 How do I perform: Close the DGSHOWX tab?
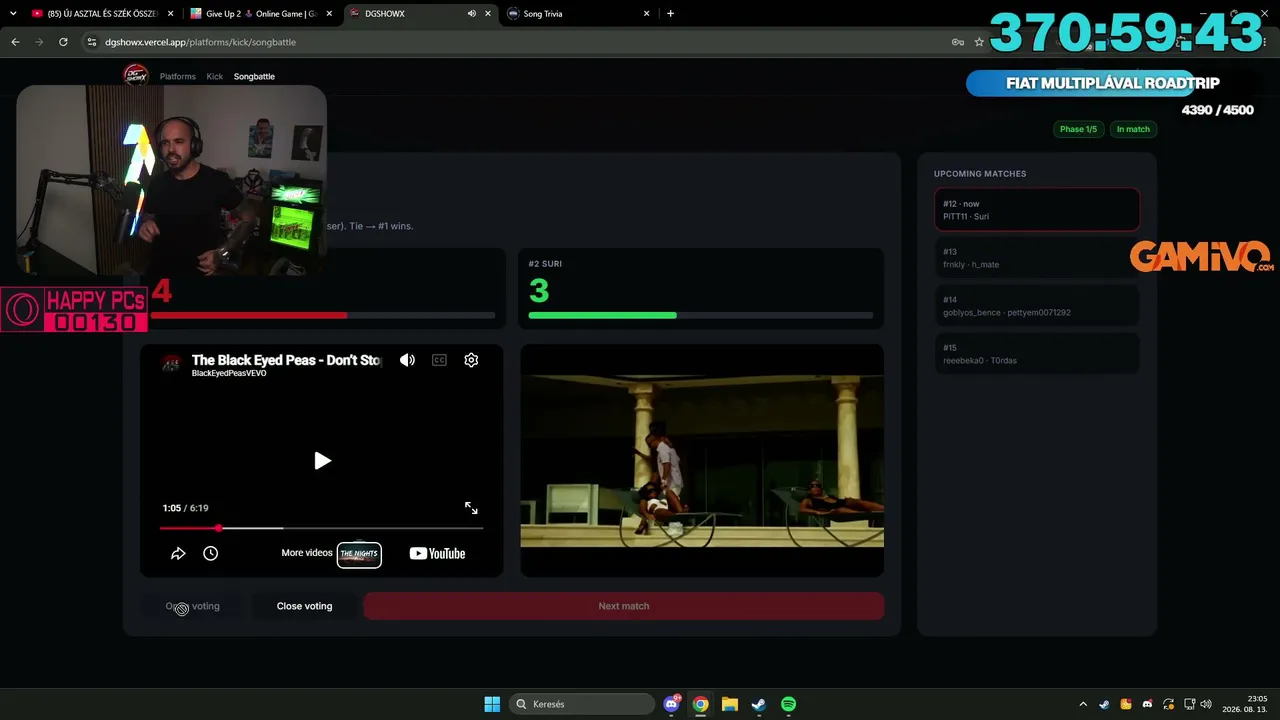coord(488,14)
